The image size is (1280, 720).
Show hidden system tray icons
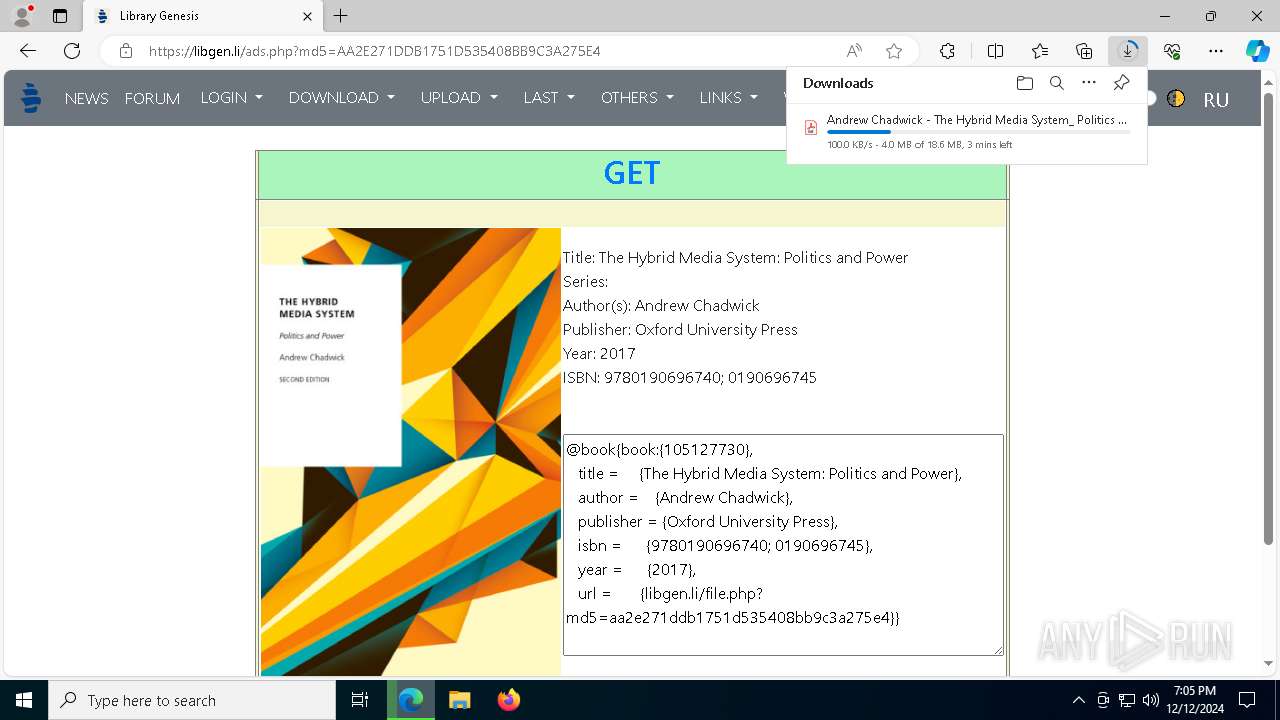pyautogui.click(x=1078, y=700)
